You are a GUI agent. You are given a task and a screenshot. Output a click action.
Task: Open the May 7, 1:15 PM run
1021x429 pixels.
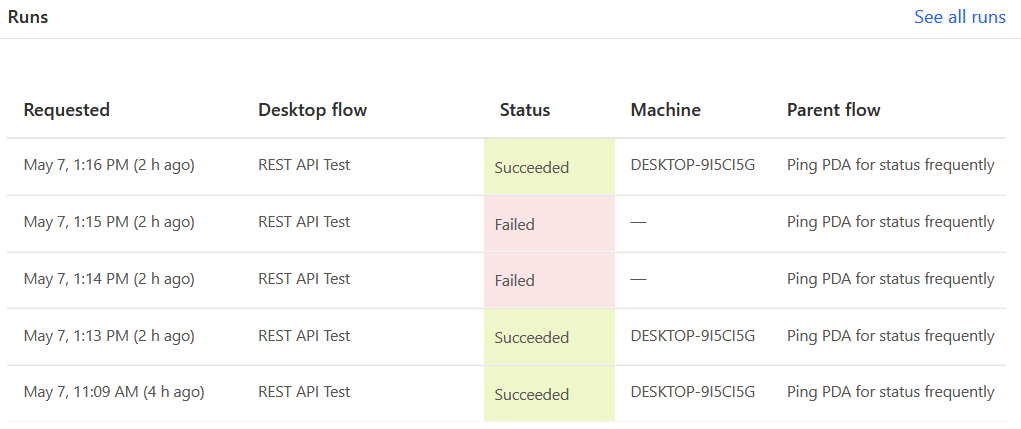tap(109, 222)
